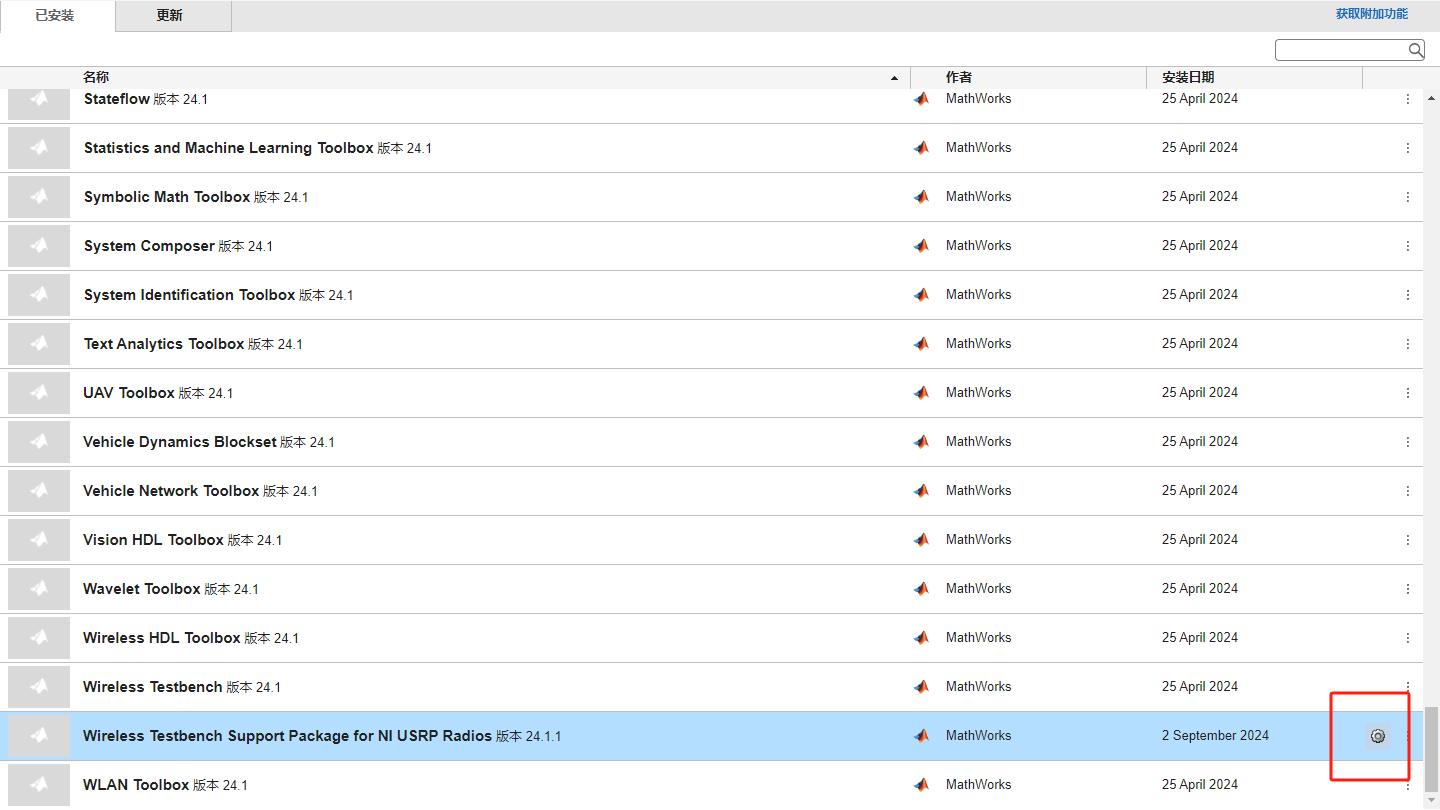Click MathWorks logo in Wavelet Toolbox row
Viewport: 1440px width, 810px height.
tap(921, 589)
